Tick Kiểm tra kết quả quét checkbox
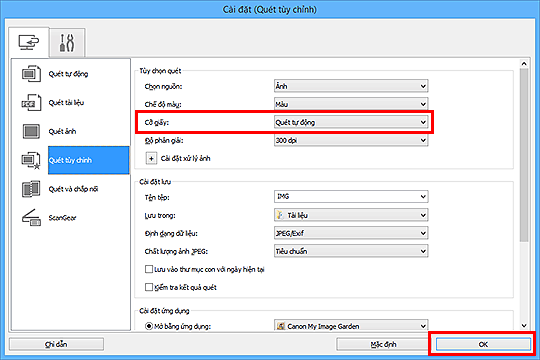Viewport: 540px width, 360px height. (149, 287)
